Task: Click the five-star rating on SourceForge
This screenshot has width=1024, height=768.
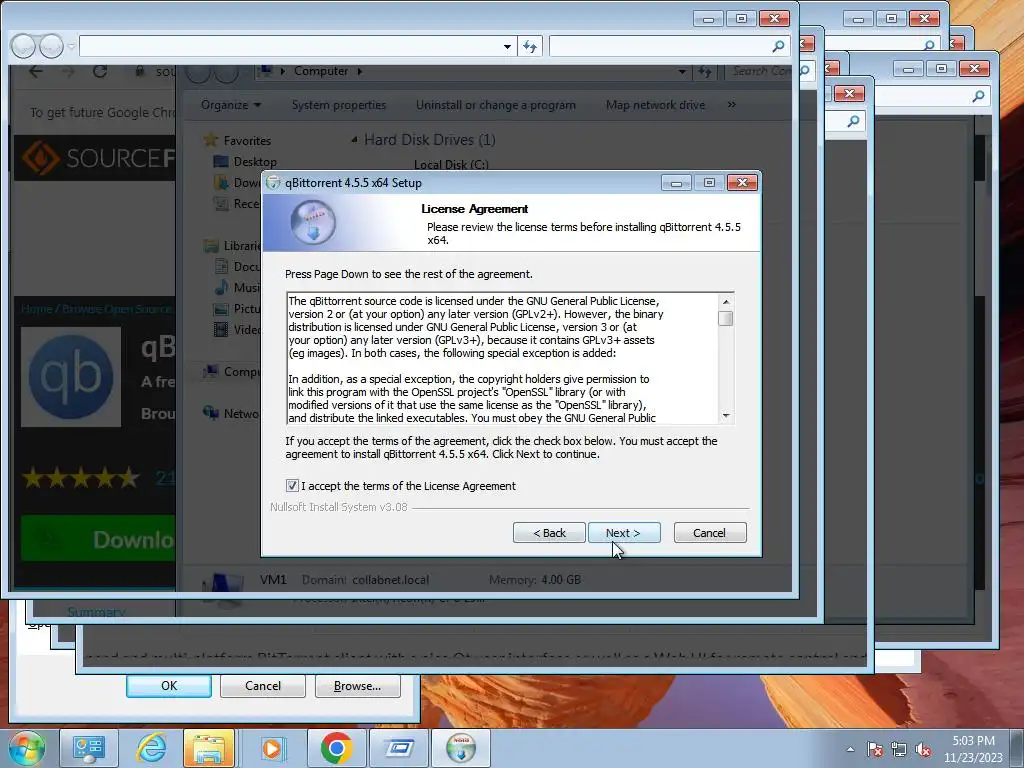Action: (81, 478)
